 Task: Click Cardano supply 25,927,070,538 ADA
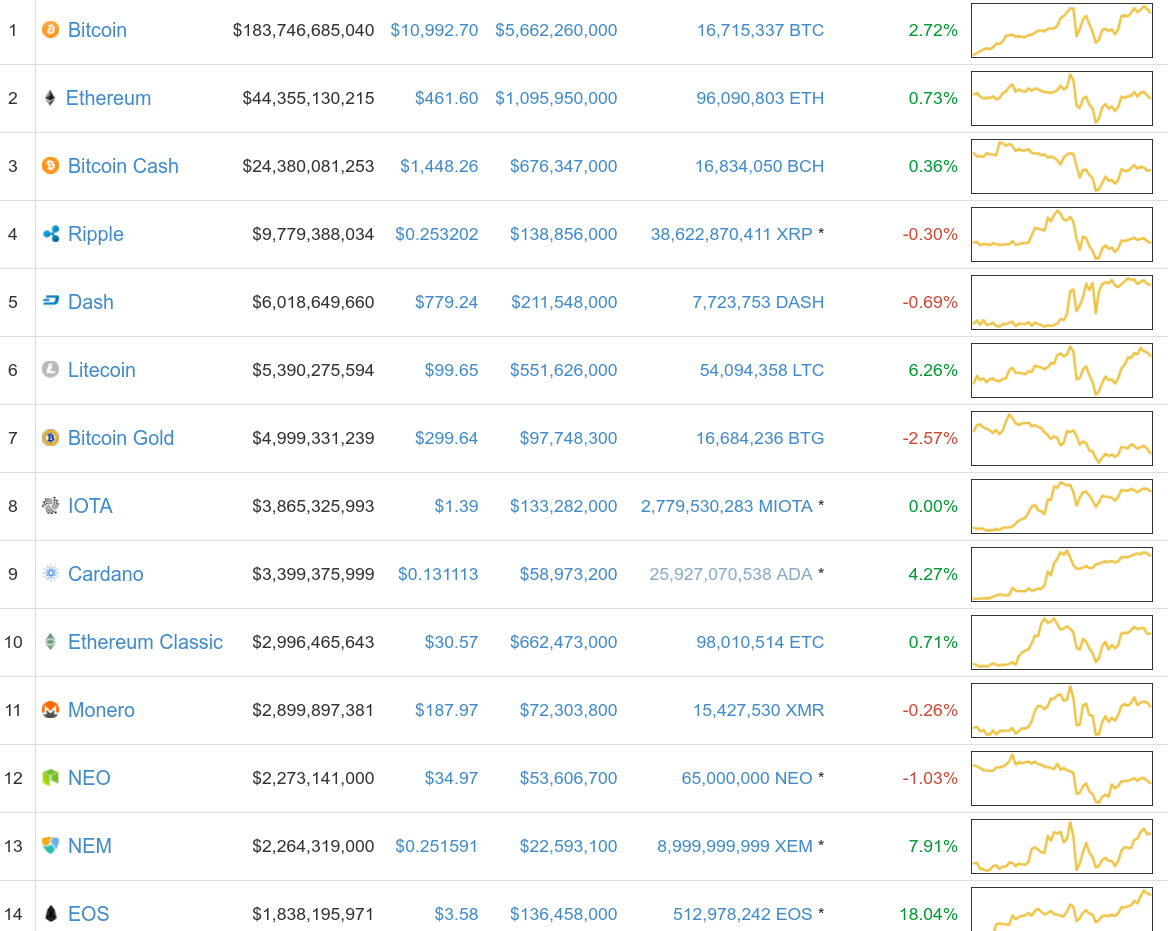tap(731, 575)
